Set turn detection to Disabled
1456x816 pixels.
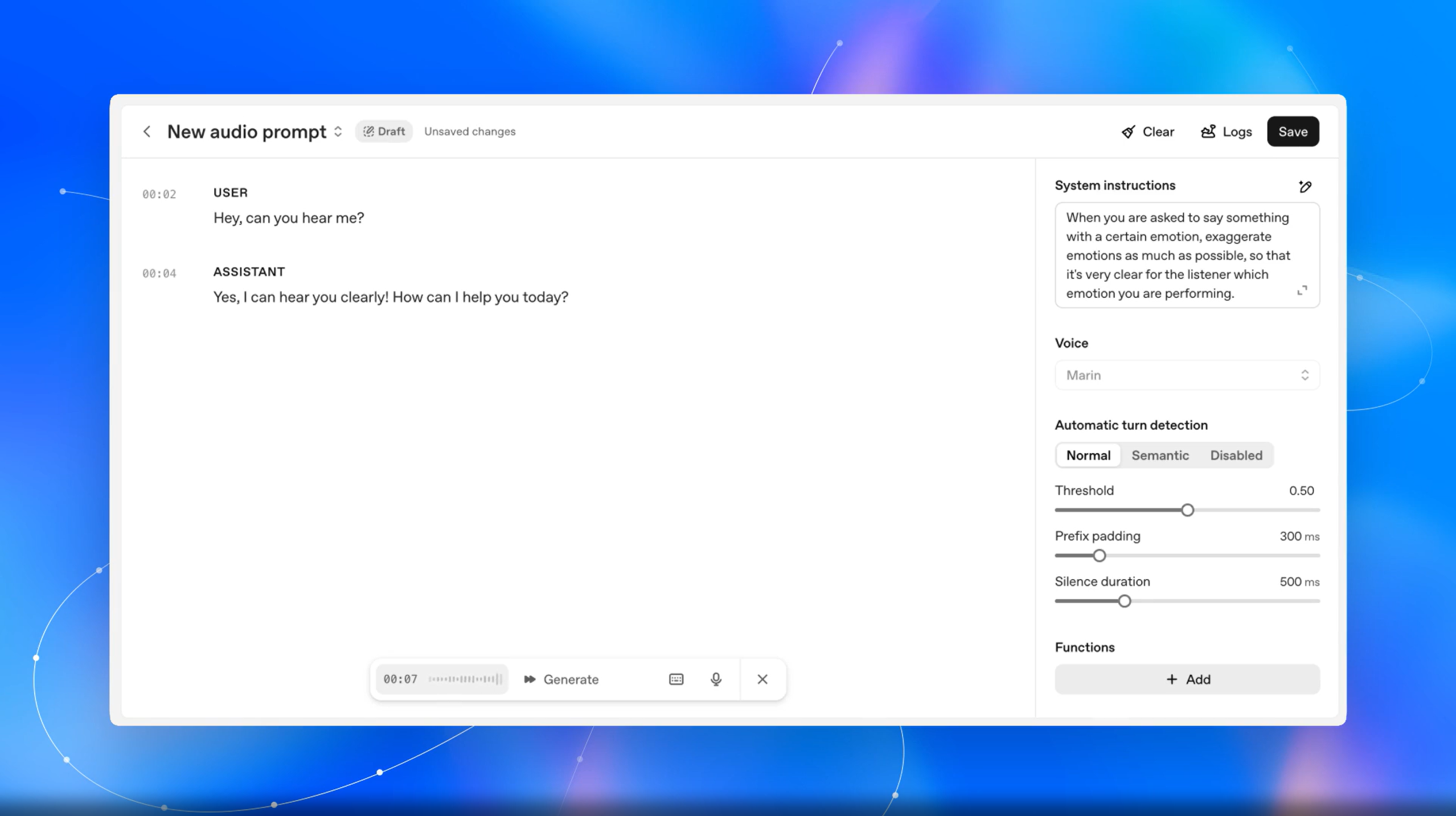pyautogui.click(x=1236, y=456)
